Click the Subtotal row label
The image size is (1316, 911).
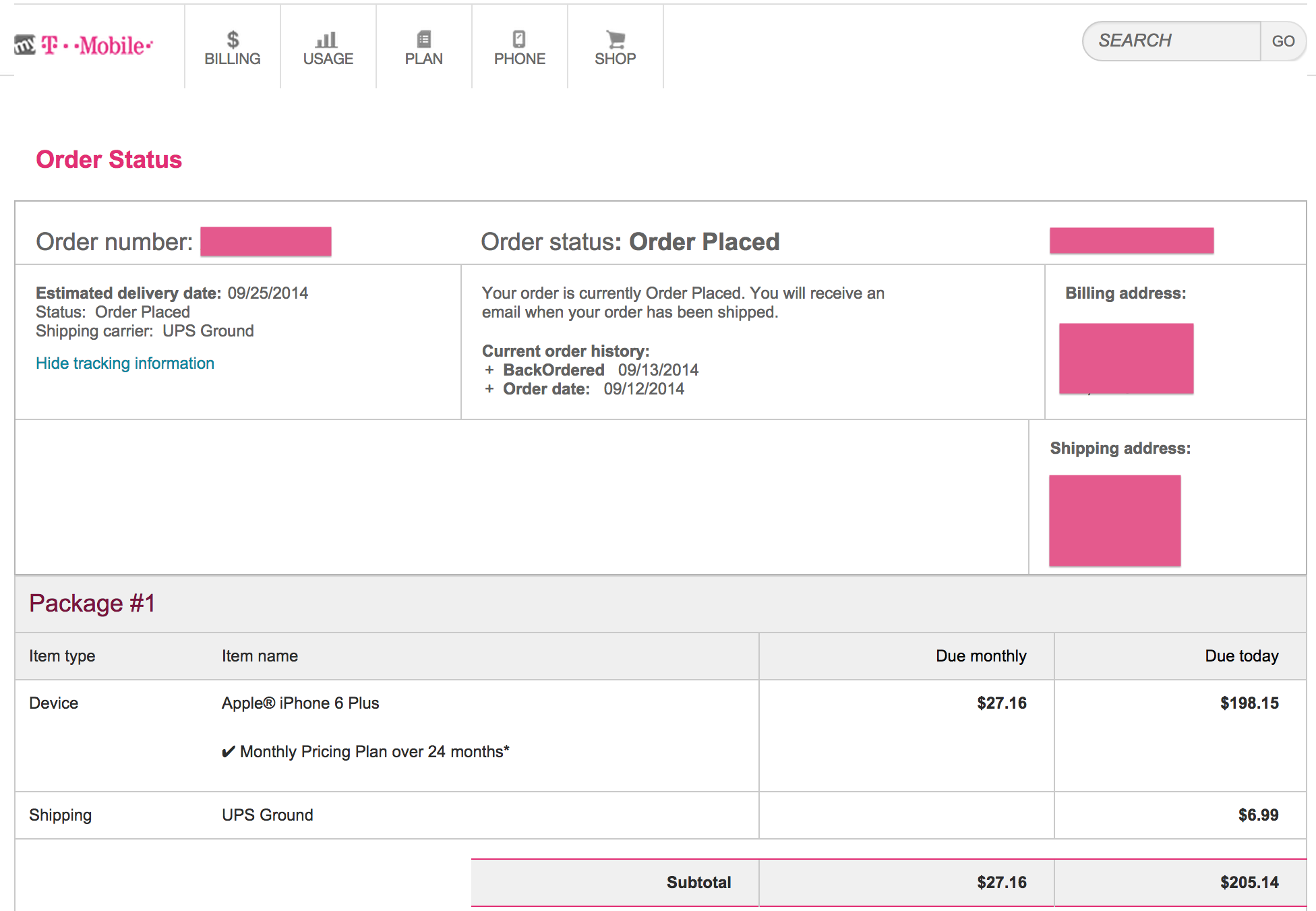point(698,883)
